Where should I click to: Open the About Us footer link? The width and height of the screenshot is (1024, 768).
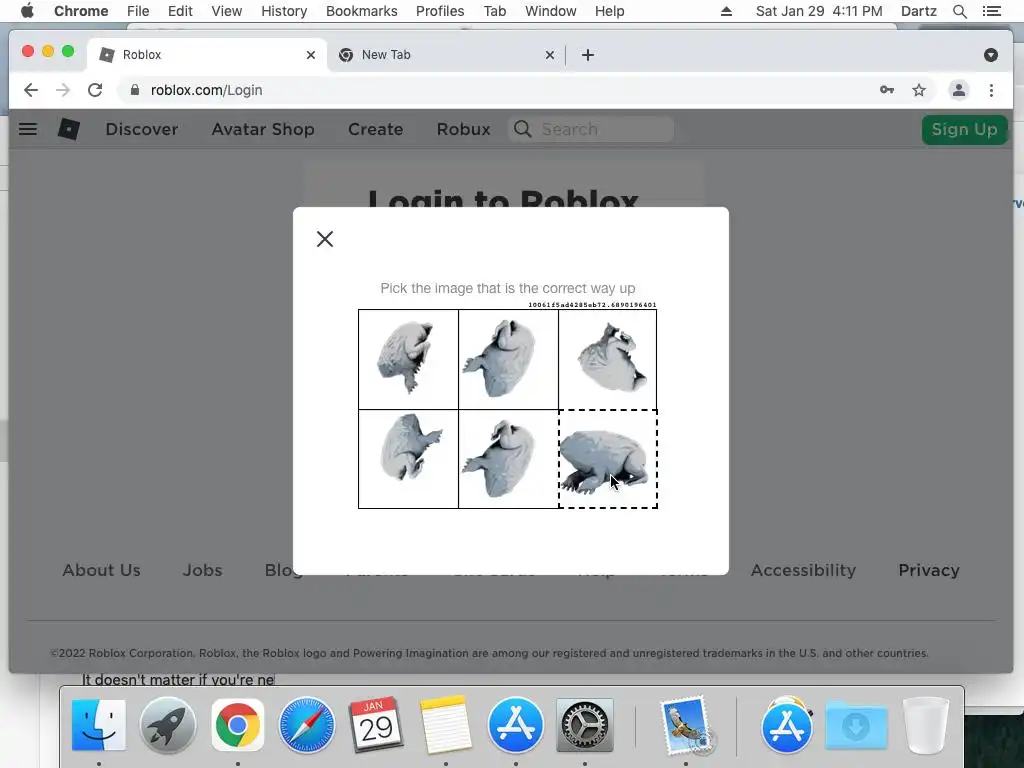(101, 570)
